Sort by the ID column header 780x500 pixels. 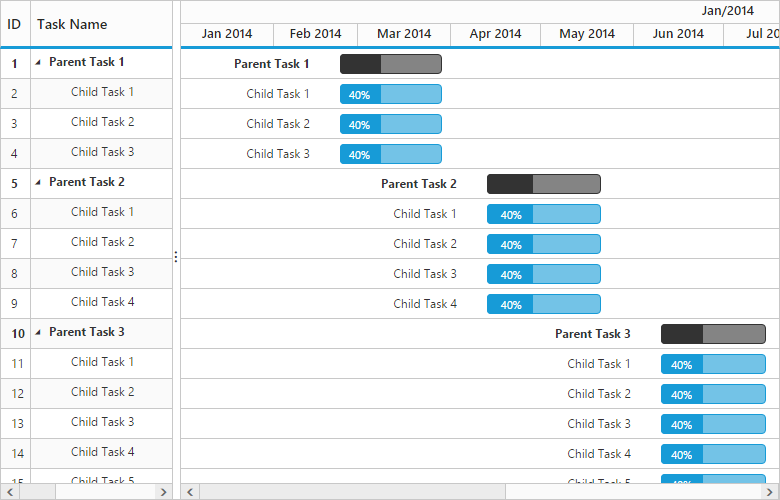point(15,23)
